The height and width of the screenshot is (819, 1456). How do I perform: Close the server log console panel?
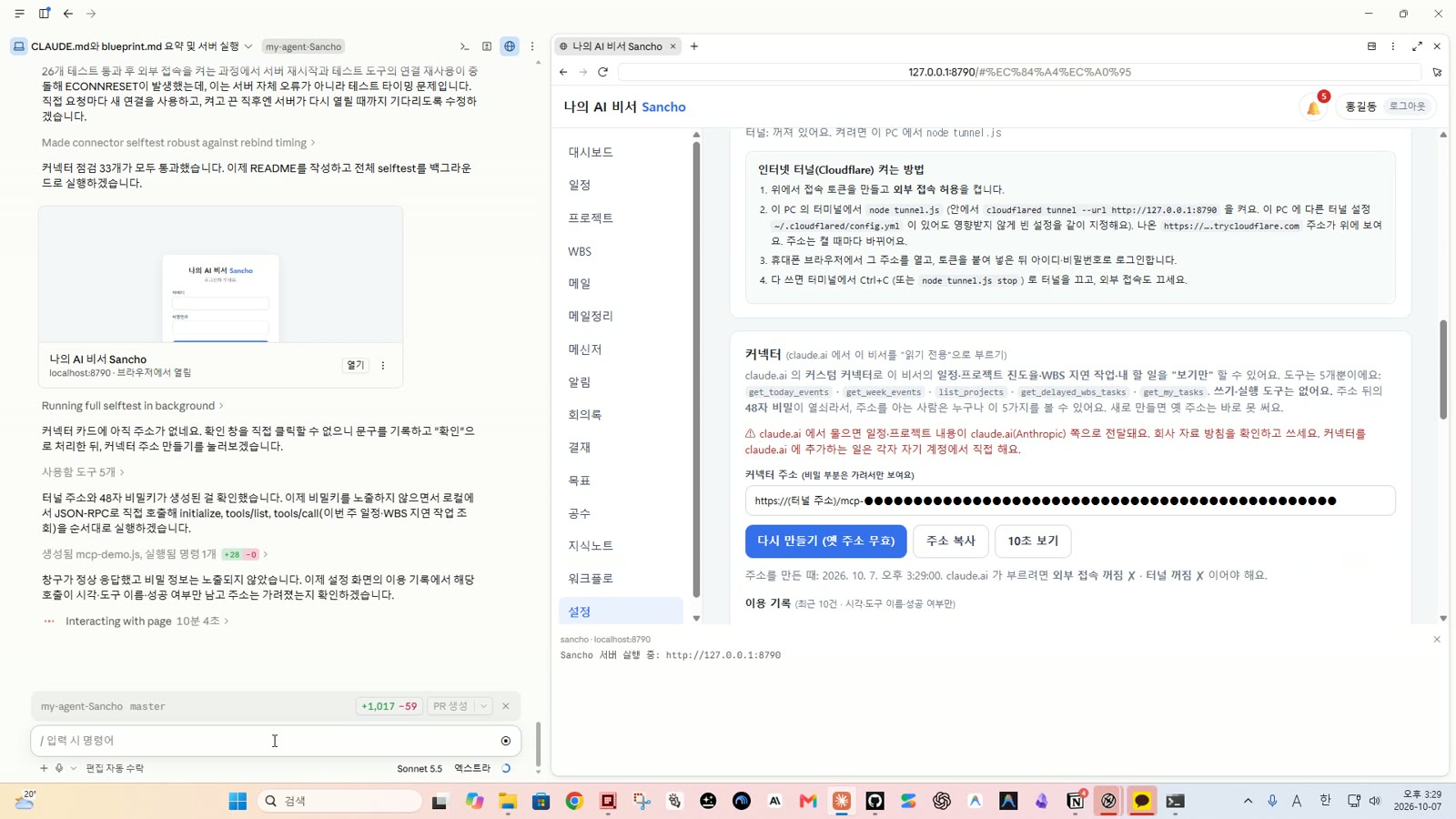1437,640
